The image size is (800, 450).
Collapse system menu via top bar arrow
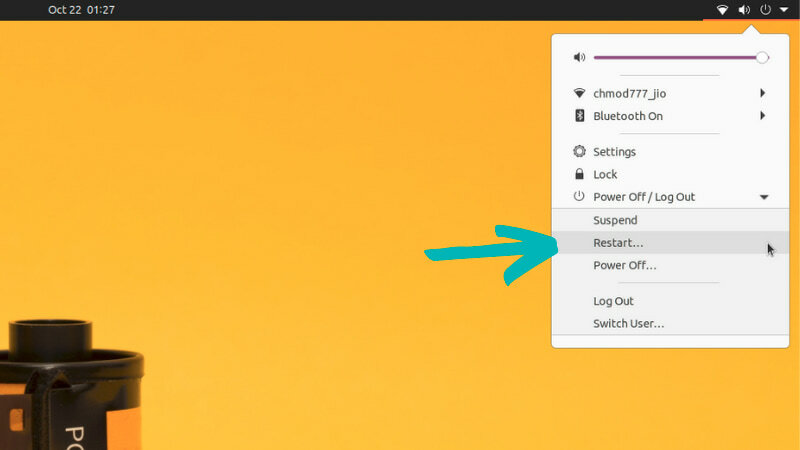(784, 10)
